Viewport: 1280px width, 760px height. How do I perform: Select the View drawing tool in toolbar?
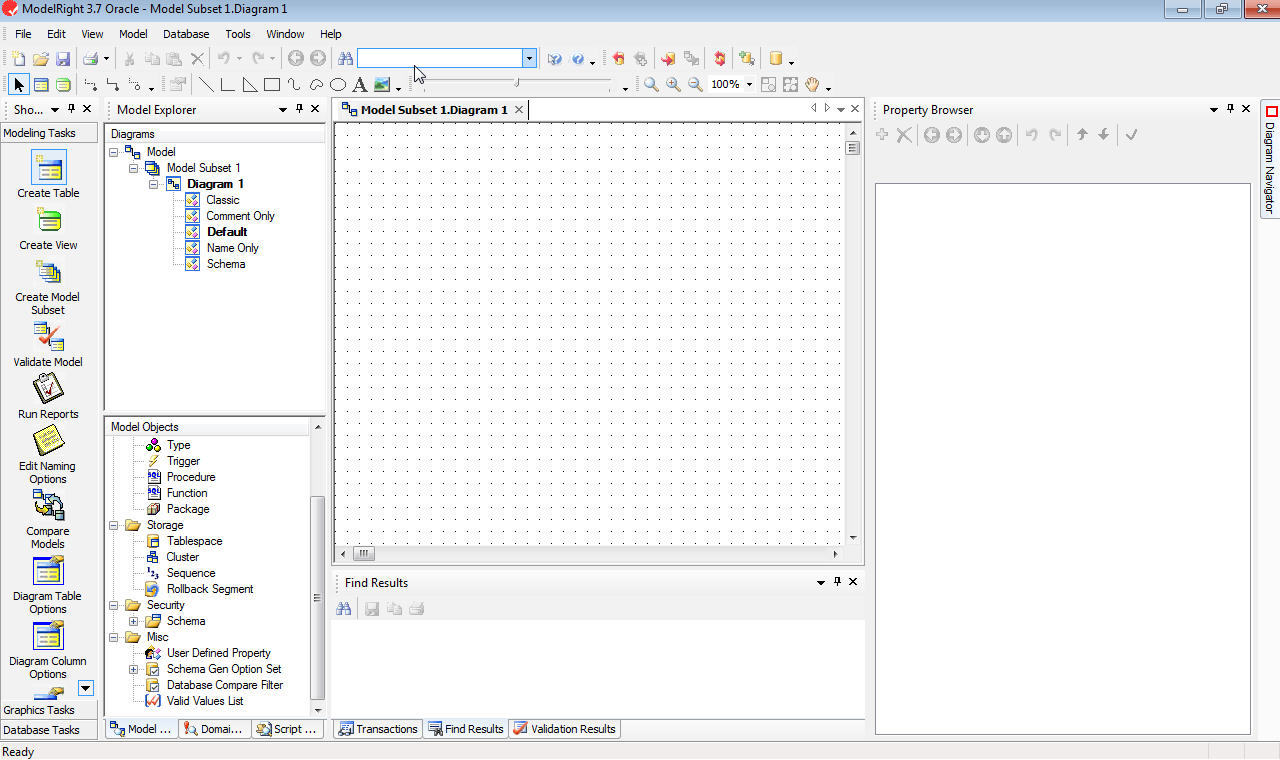coord(63,85)
